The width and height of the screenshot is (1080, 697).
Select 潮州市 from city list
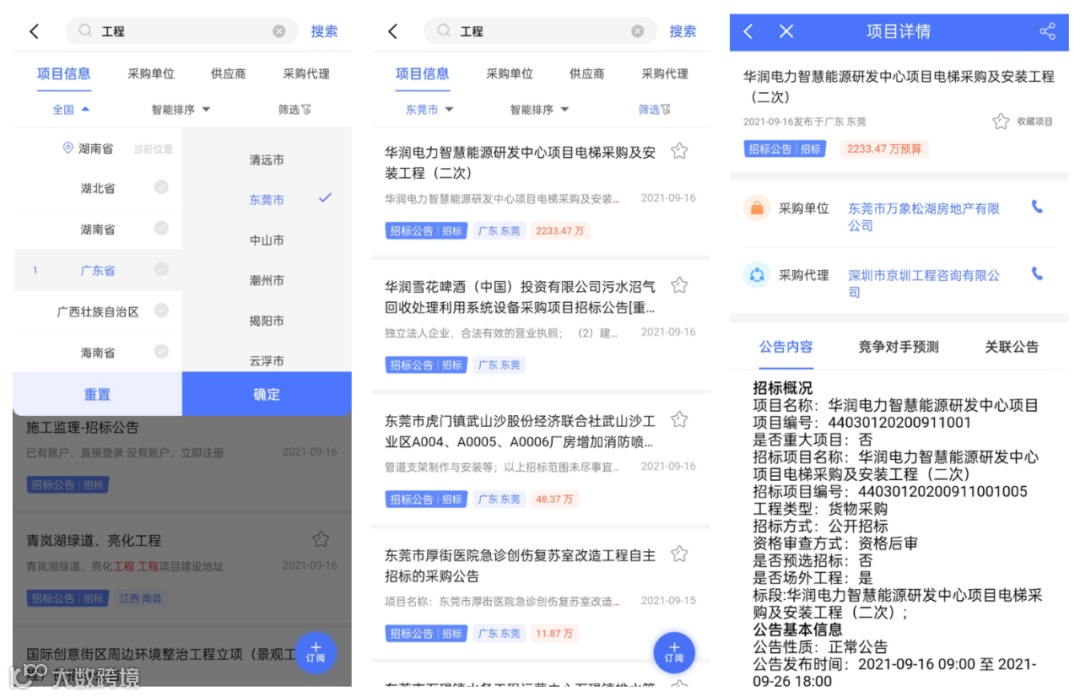pyautogui.click(x=267, y=280)
